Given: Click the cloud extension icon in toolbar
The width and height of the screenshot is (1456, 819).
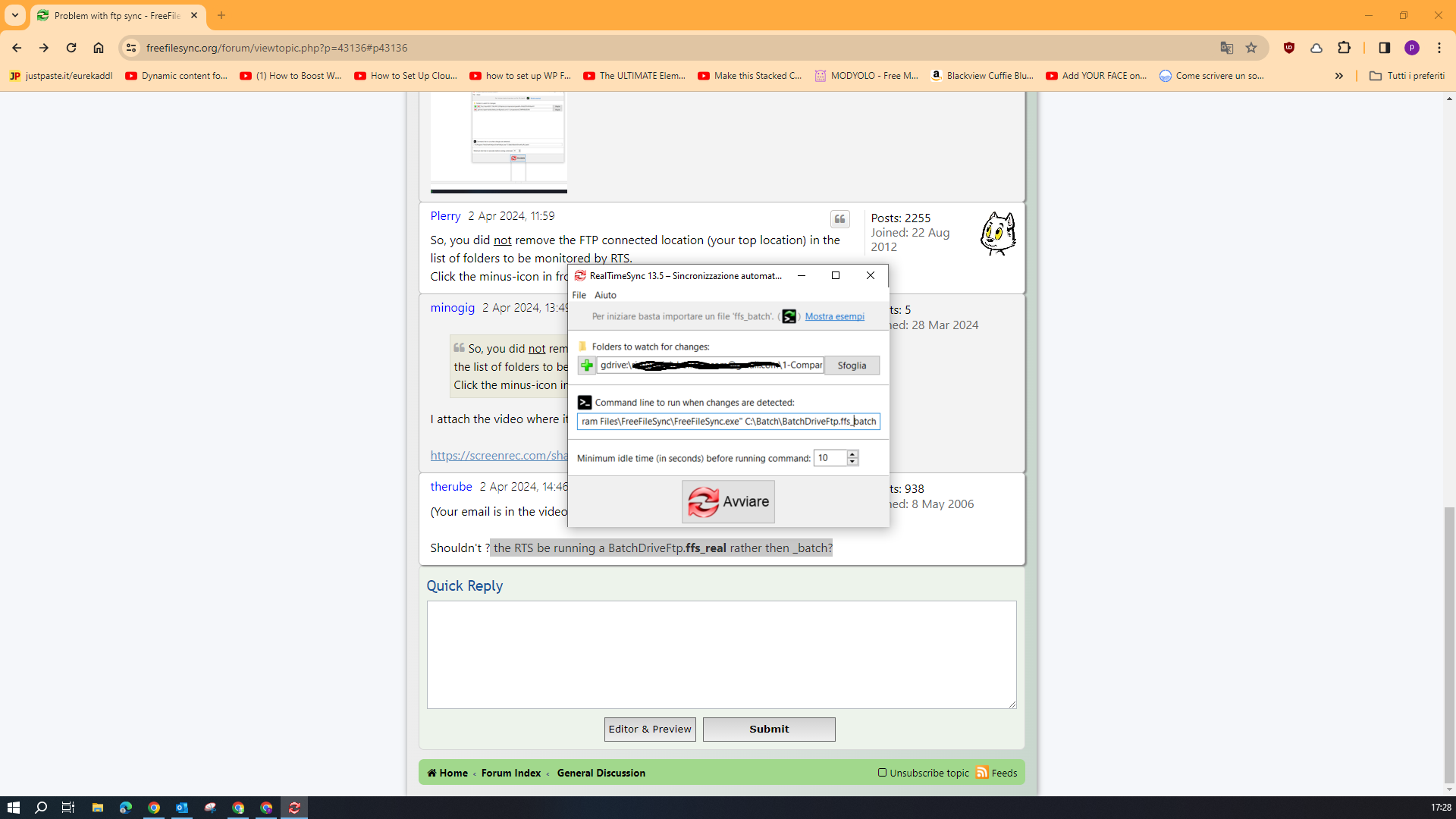Looking at the screenshot, I should pos(1316,48).
